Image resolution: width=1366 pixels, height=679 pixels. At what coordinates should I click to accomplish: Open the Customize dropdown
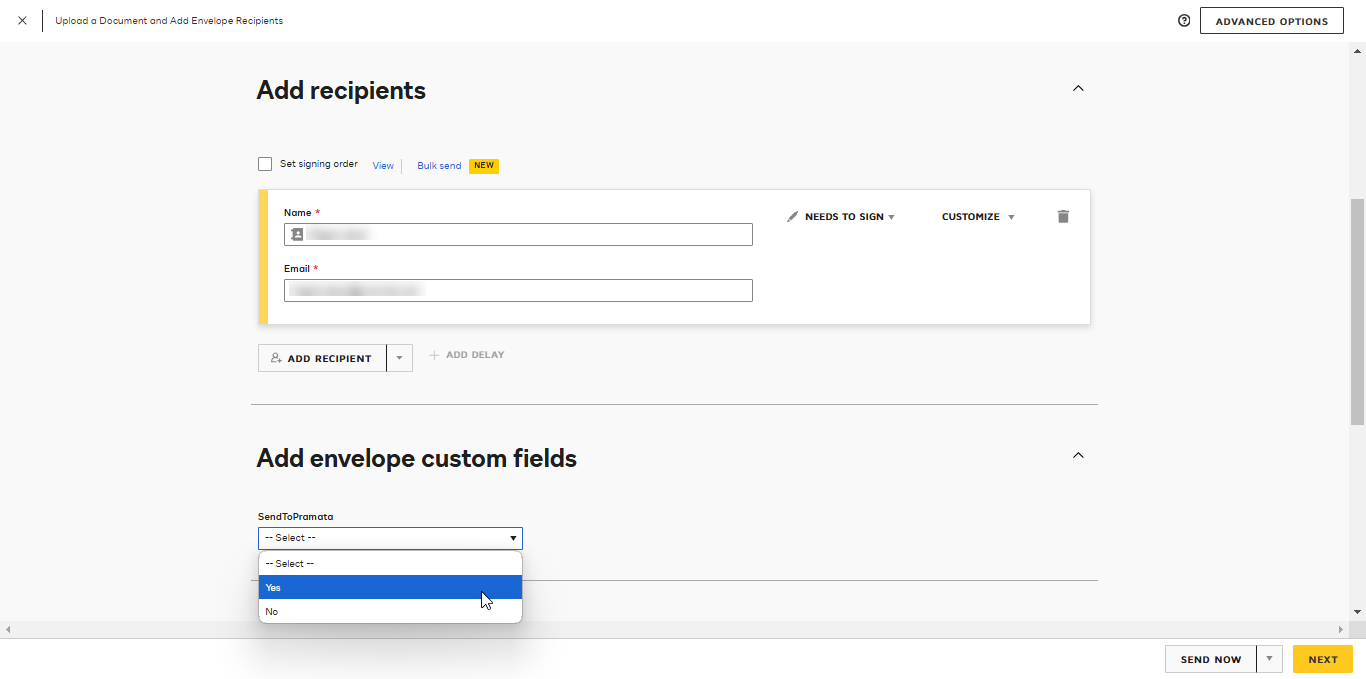978,216
